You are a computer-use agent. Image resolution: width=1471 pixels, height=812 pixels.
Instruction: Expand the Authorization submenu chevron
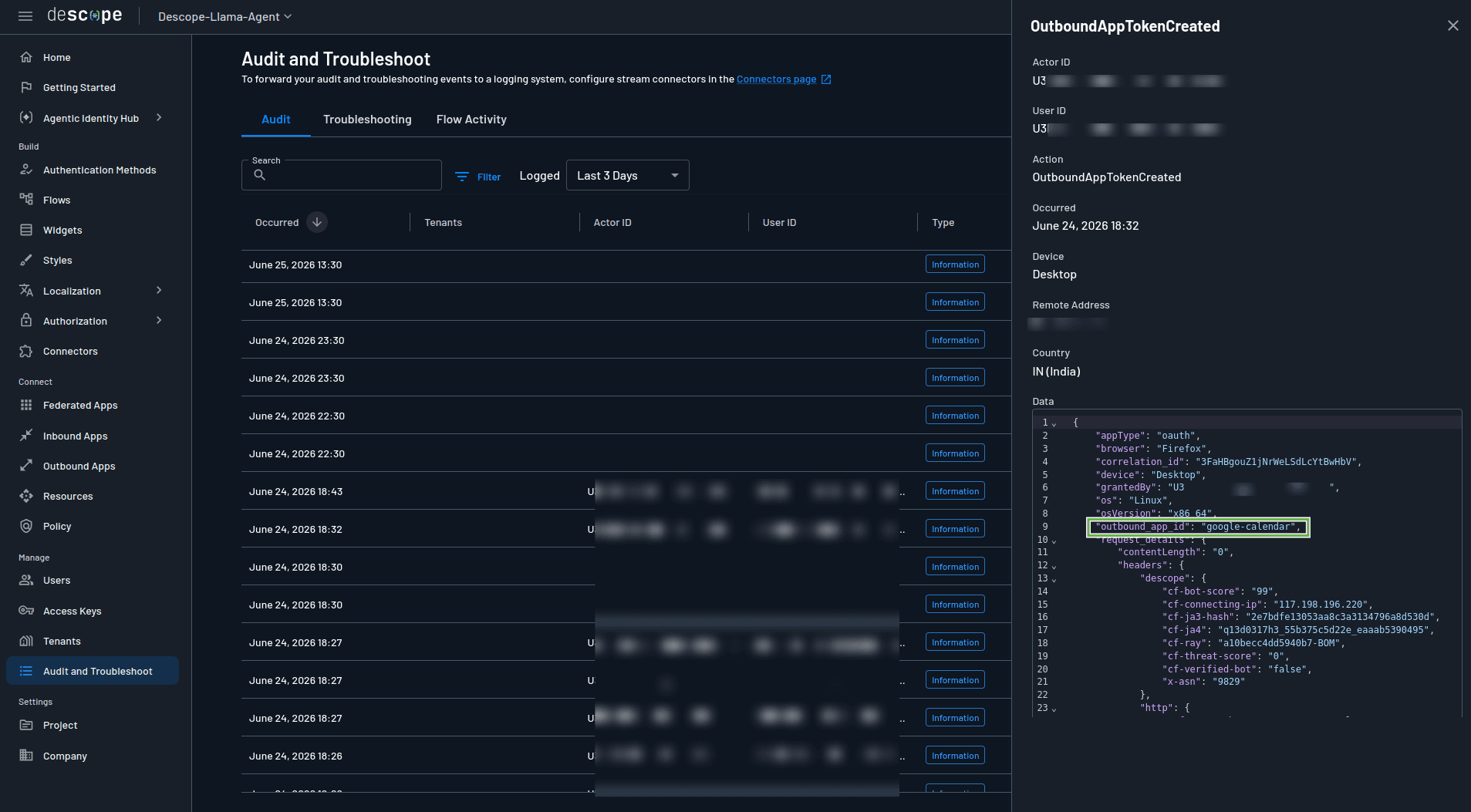159,320
